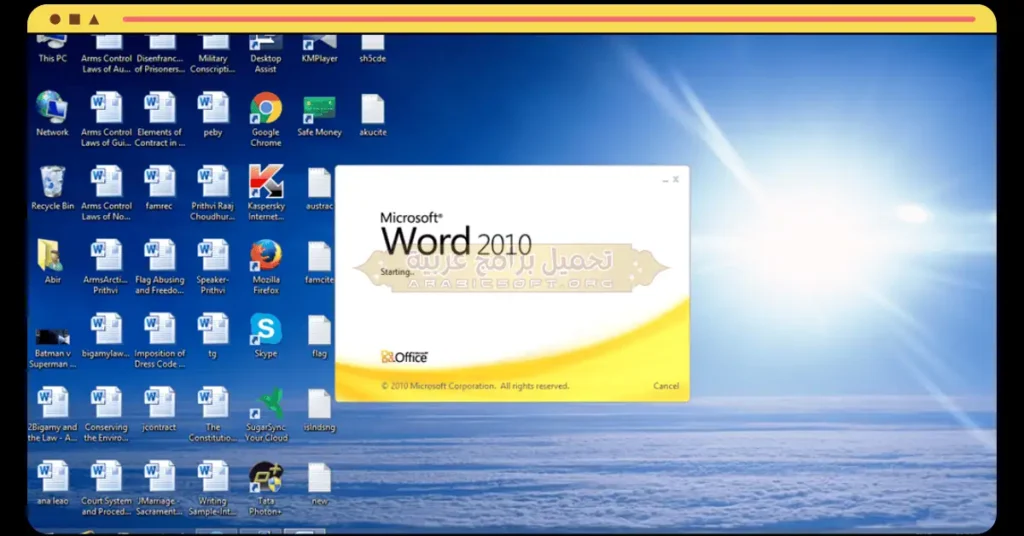Viewport: 1024px width, 536px height.
Task: Select the Safe Money shortcut icon
Action: pos(319,108)
